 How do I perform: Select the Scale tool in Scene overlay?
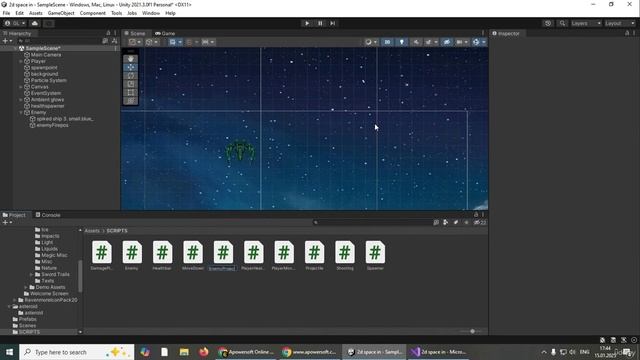tap(131, 84)
